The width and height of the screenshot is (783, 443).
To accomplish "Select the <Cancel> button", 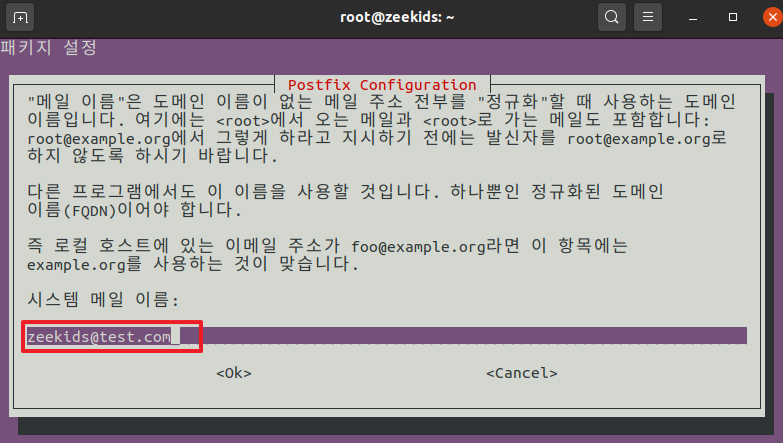I will (522, 373).
